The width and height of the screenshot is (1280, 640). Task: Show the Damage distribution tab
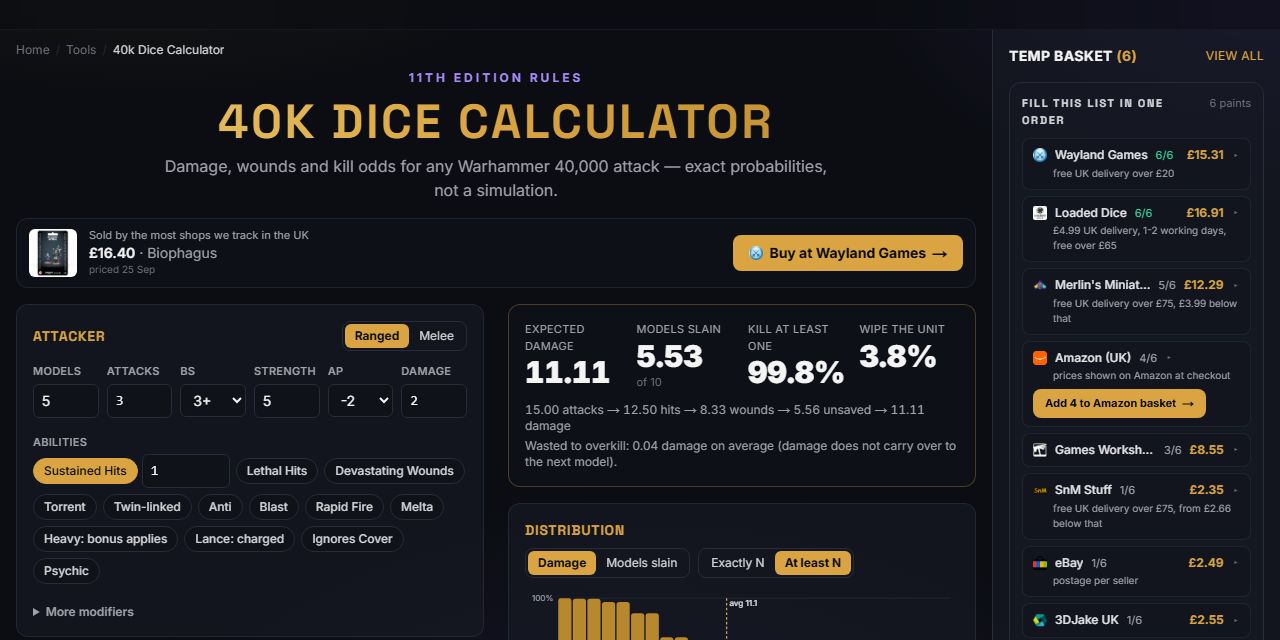pos(562,563)
